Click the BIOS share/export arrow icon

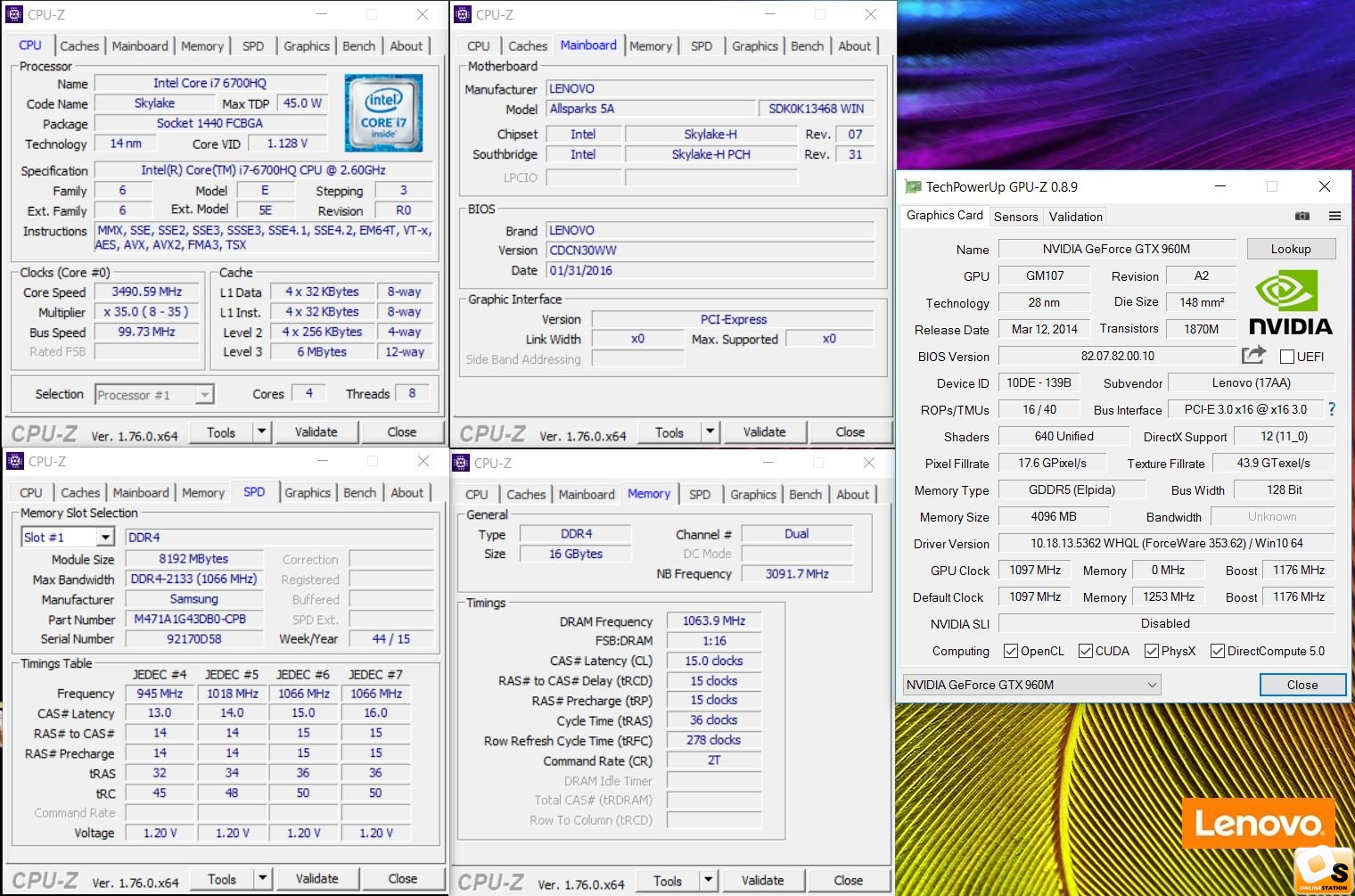(x=1253, y=356)
